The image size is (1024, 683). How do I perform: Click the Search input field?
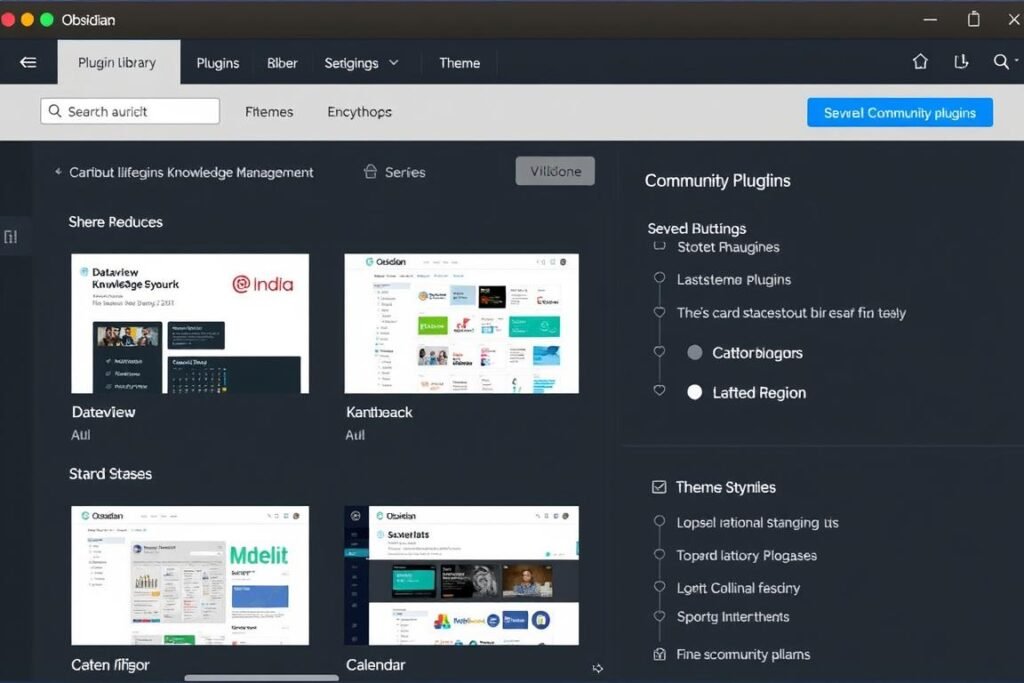(130, 111)
